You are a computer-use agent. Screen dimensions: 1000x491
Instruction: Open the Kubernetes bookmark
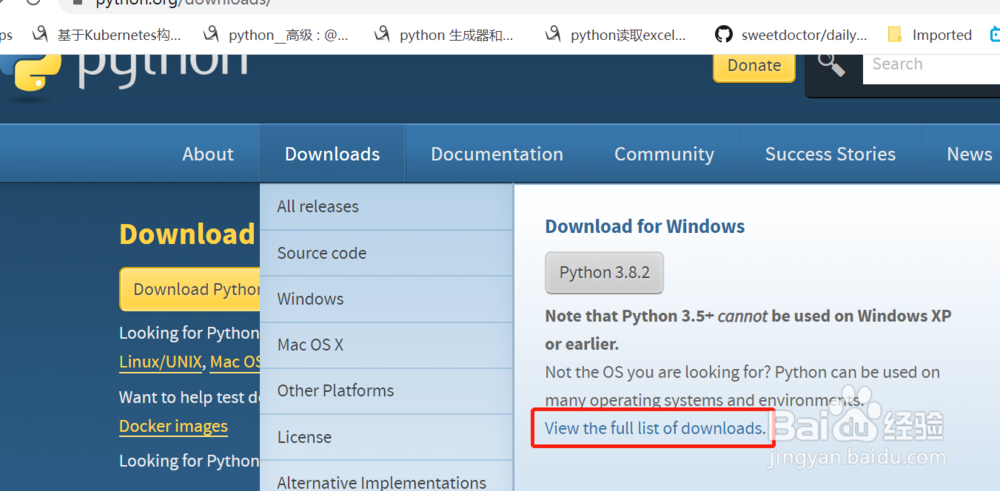click(108, 35)
